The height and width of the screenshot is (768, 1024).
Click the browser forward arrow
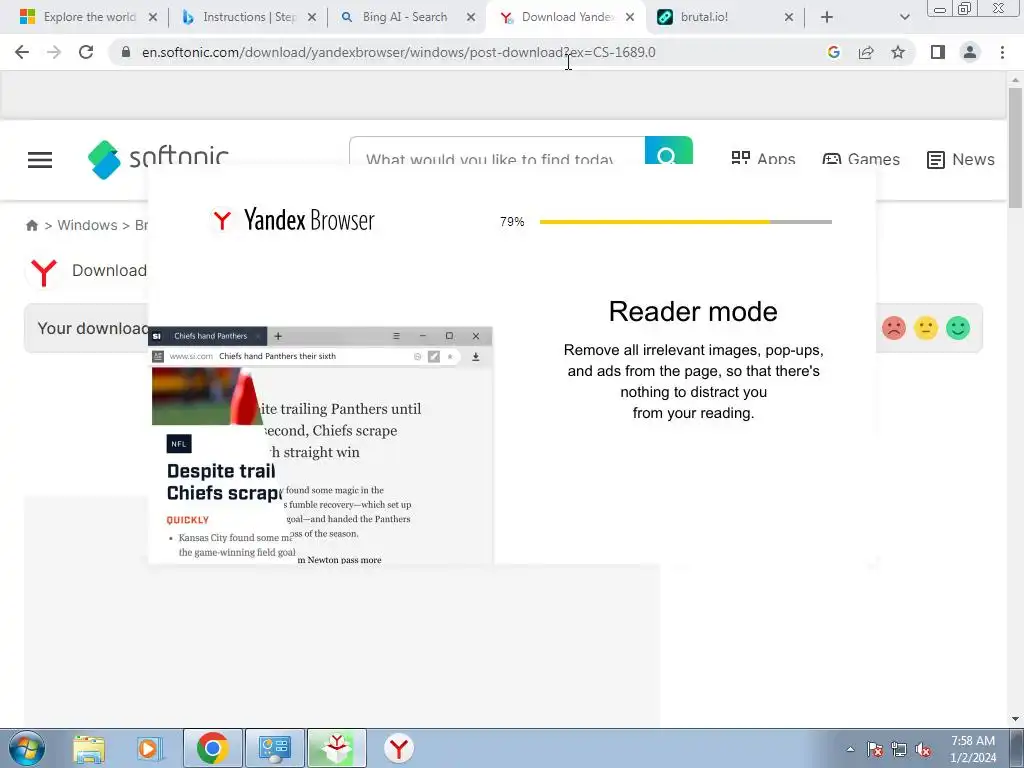[54, 52]
